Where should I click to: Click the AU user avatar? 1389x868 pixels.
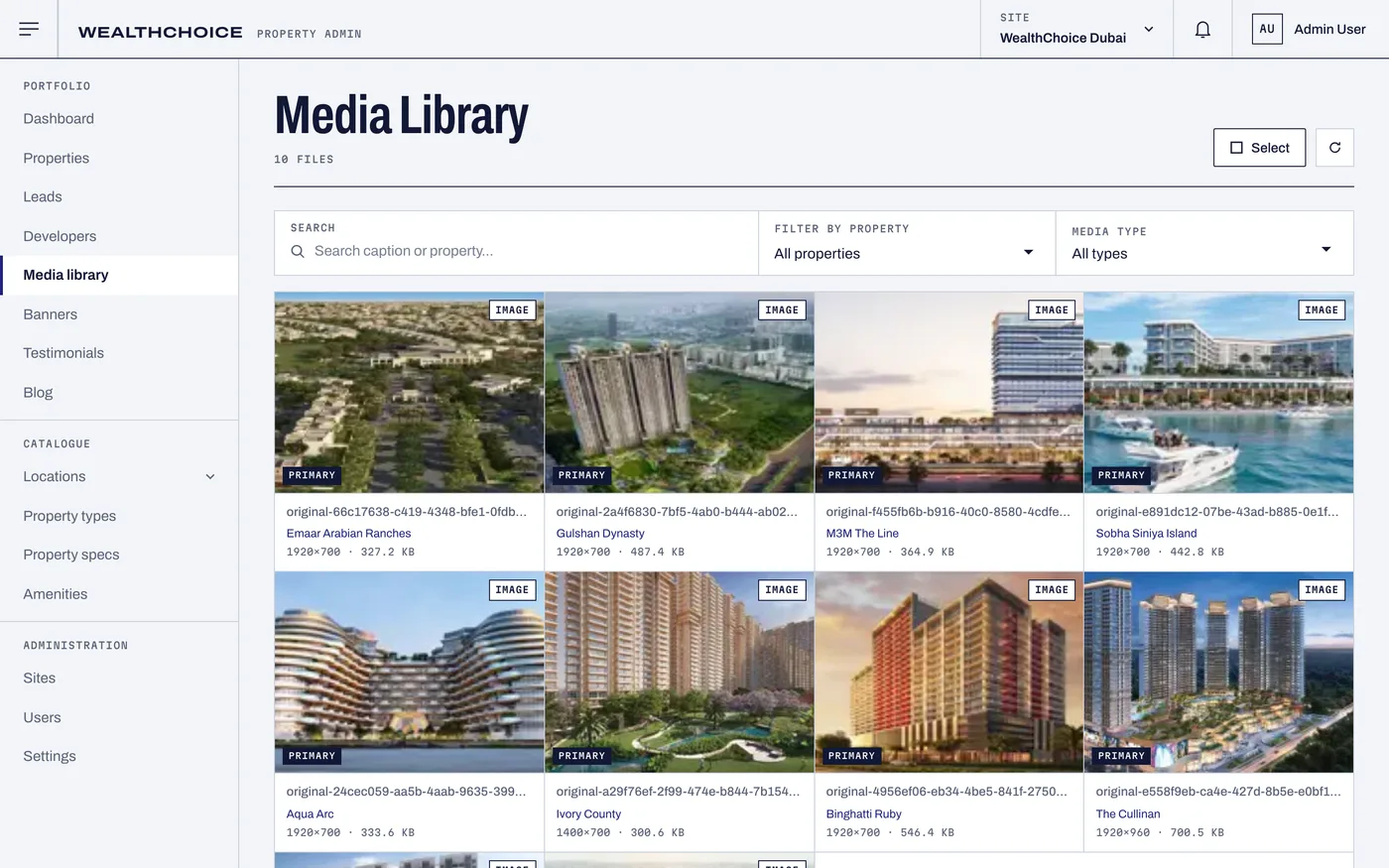(1267, 29)
